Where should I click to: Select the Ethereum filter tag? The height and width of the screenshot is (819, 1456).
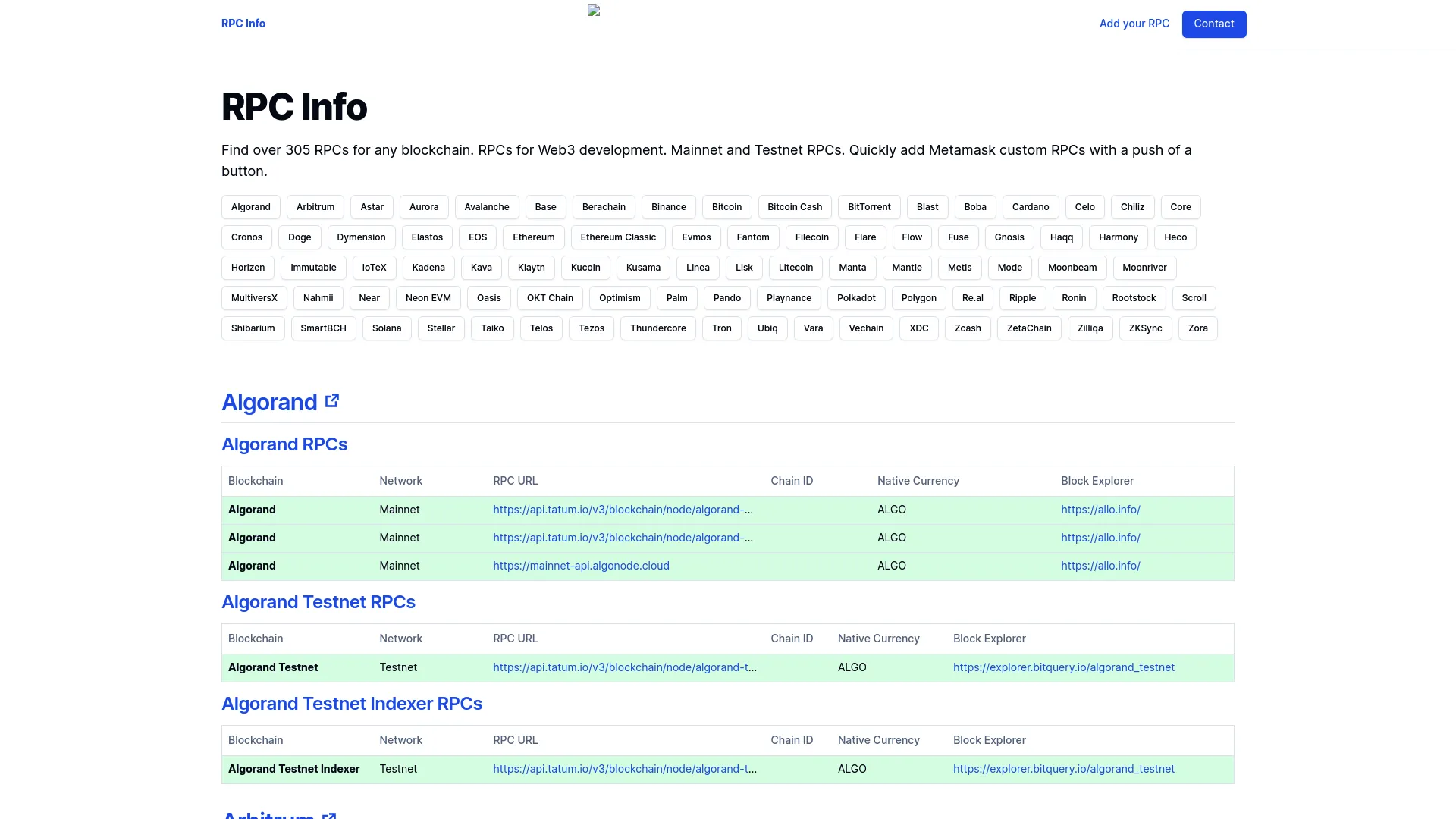pos(534,237)
